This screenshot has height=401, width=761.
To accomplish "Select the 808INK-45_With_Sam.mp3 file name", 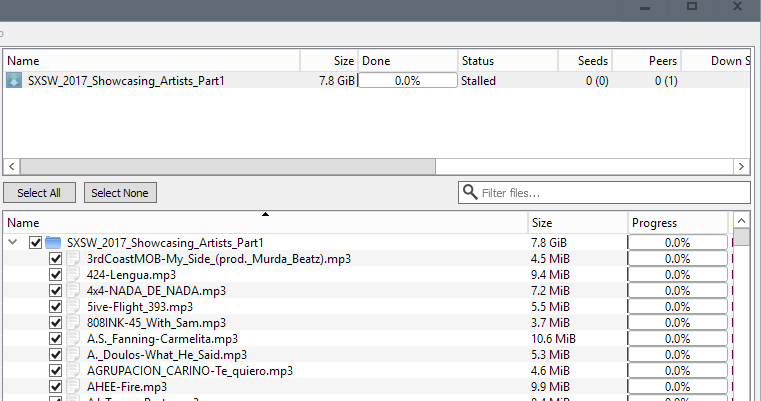I will [x=156, y=323].
